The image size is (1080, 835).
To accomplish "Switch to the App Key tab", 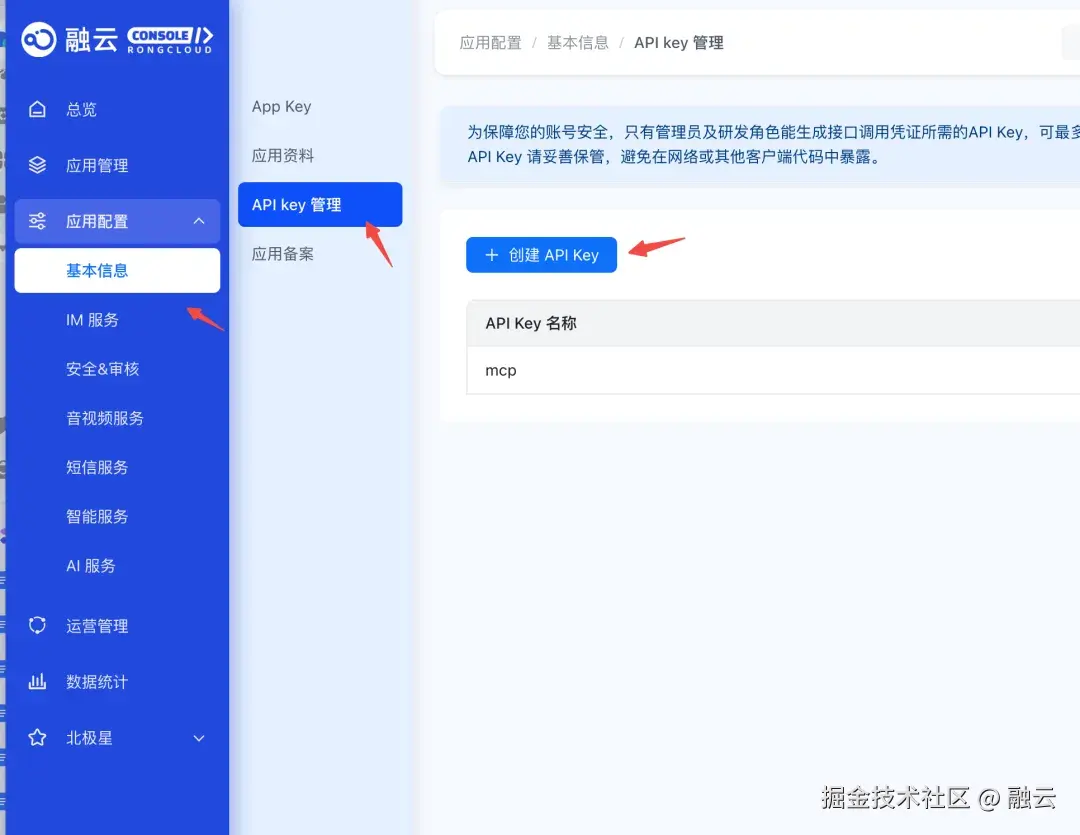I will (x=281, y=107).
